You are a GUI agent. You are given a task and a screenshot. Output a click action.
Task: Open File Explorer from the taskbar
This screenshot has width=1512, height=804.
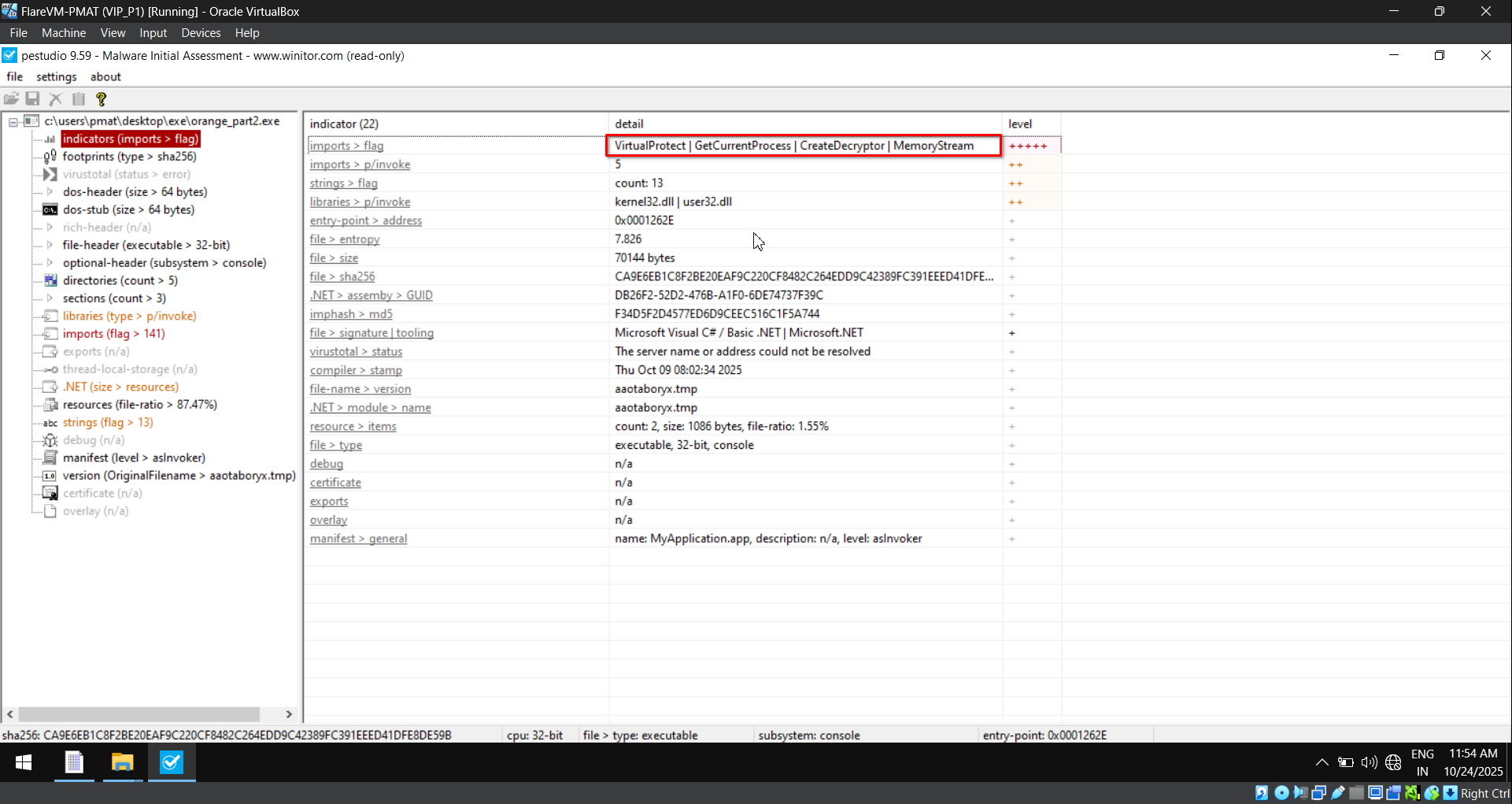pyautogui.click(x=122, y=762)
